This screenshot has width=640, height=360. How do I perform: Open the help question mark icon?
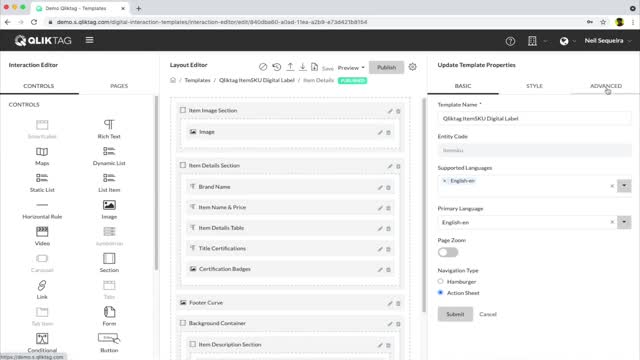click(510, 41)
